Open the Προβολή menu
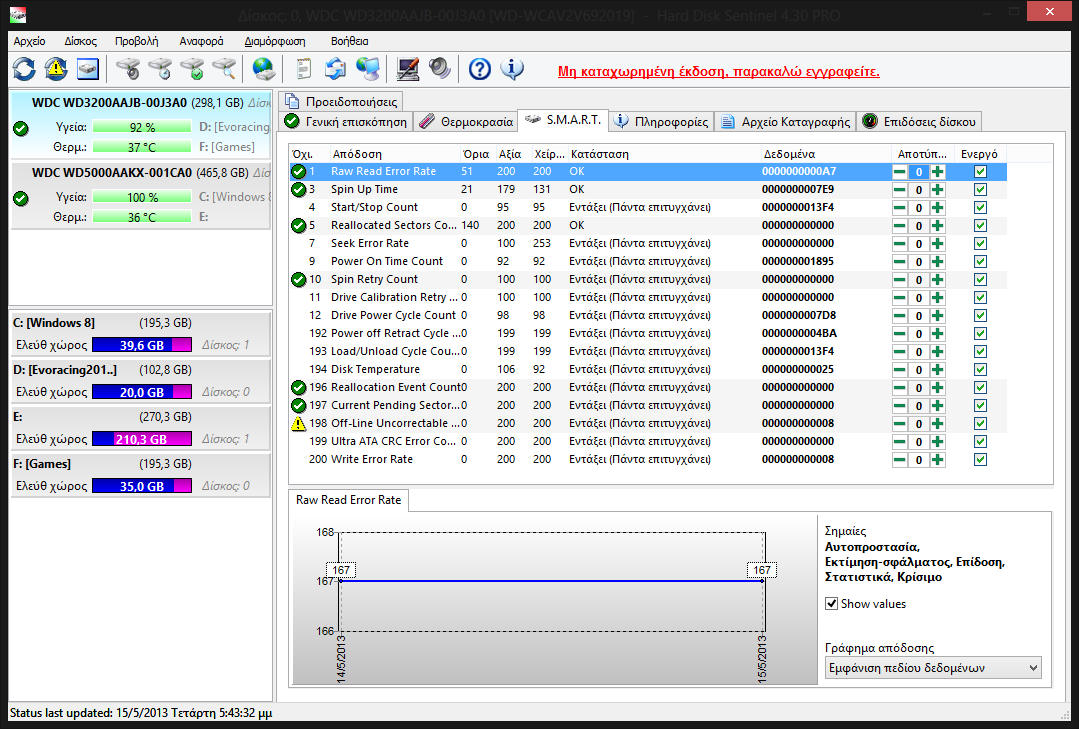This screenshot has width=1079, height=729. click(x=136, y=41)
